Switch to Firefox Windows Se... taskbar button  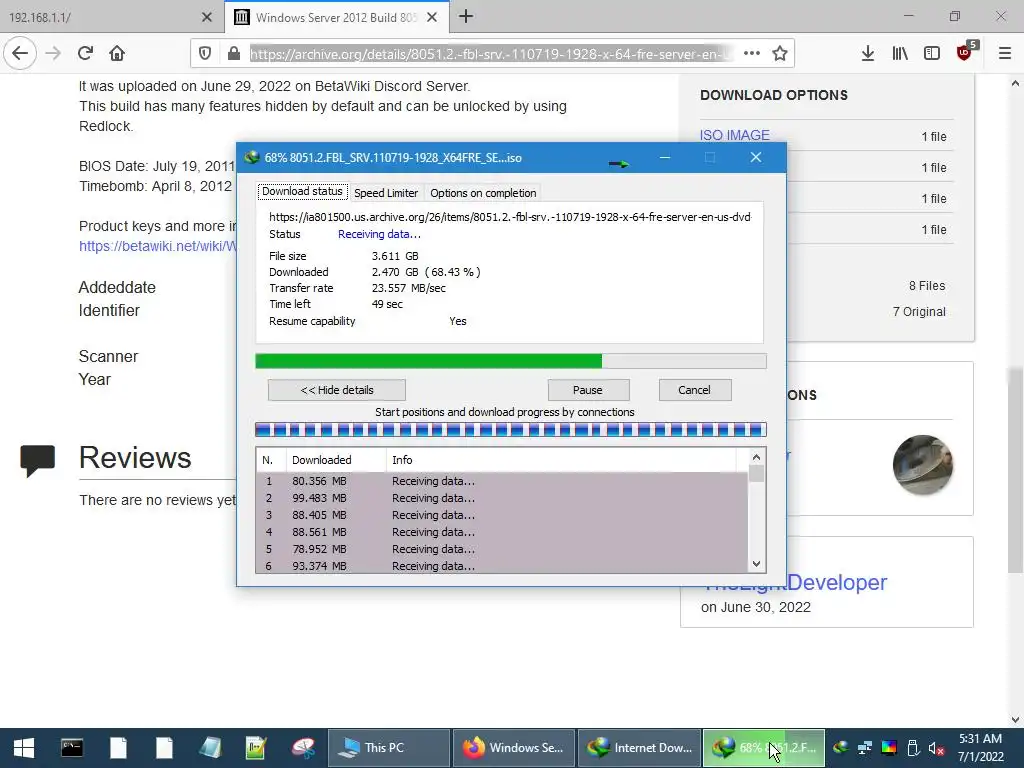point(514,748)
